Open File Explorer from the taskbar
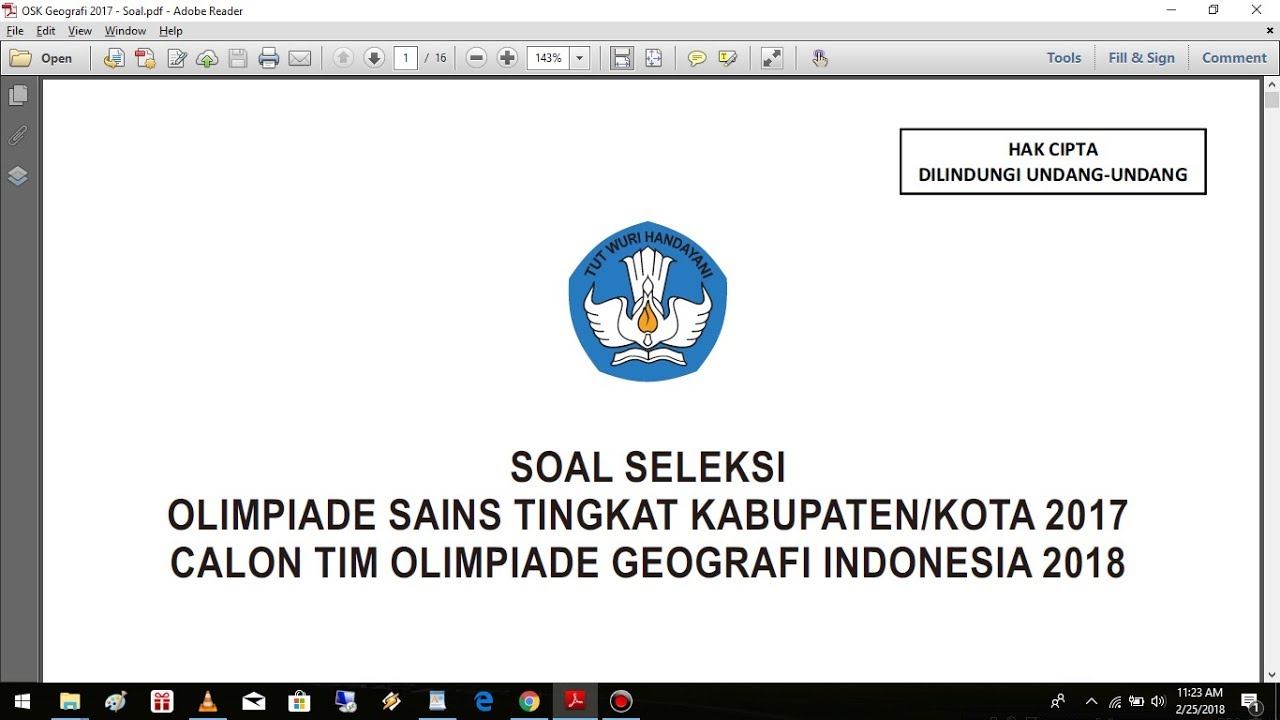The image size is (1280, 720). click(x=70, y=702)
